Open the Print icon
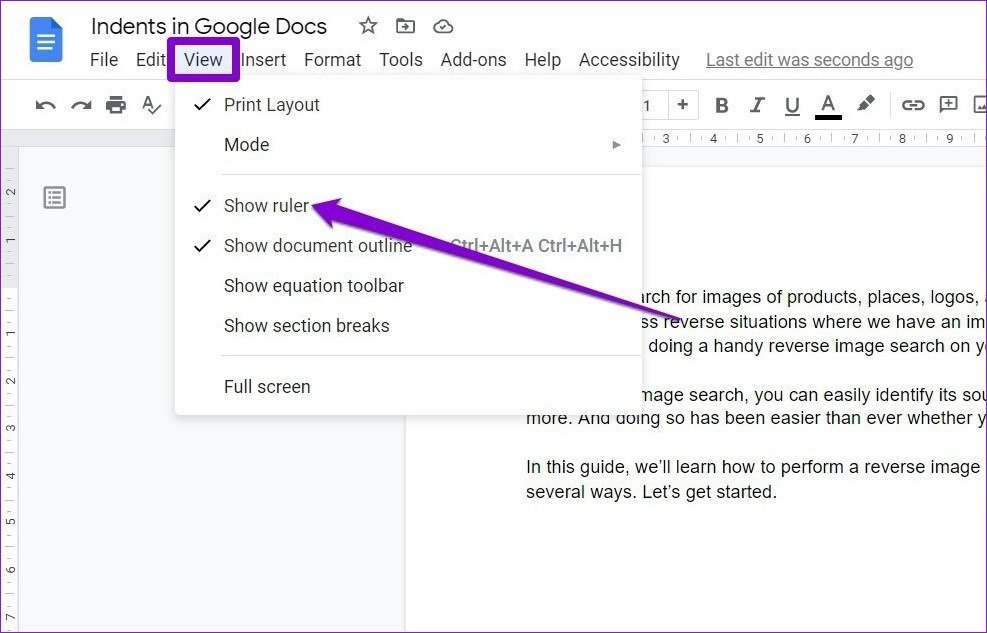The width and height of the screenshot is (987, 633). tap(116, 104)
